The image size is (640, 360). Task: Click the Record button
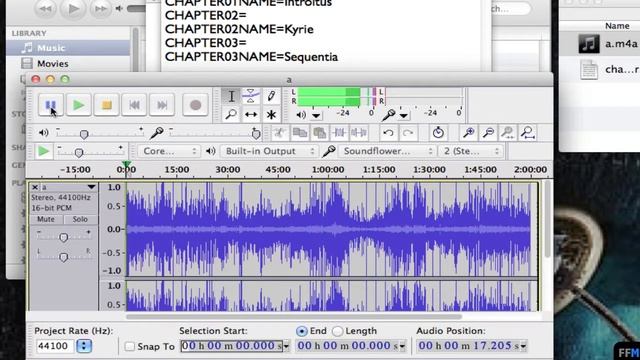195,105
